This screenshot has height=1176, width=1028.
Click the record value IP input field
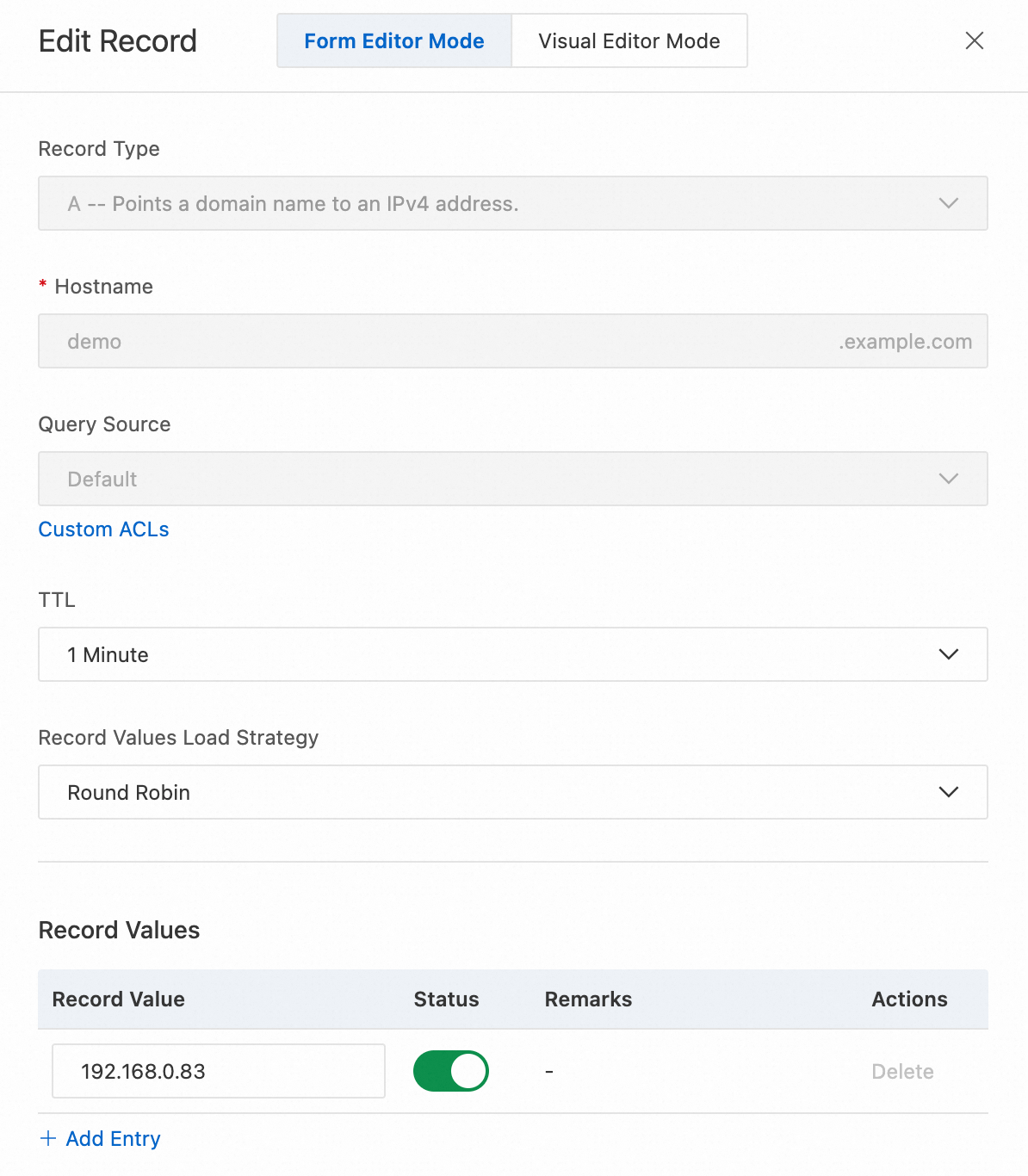(218, 1071)
